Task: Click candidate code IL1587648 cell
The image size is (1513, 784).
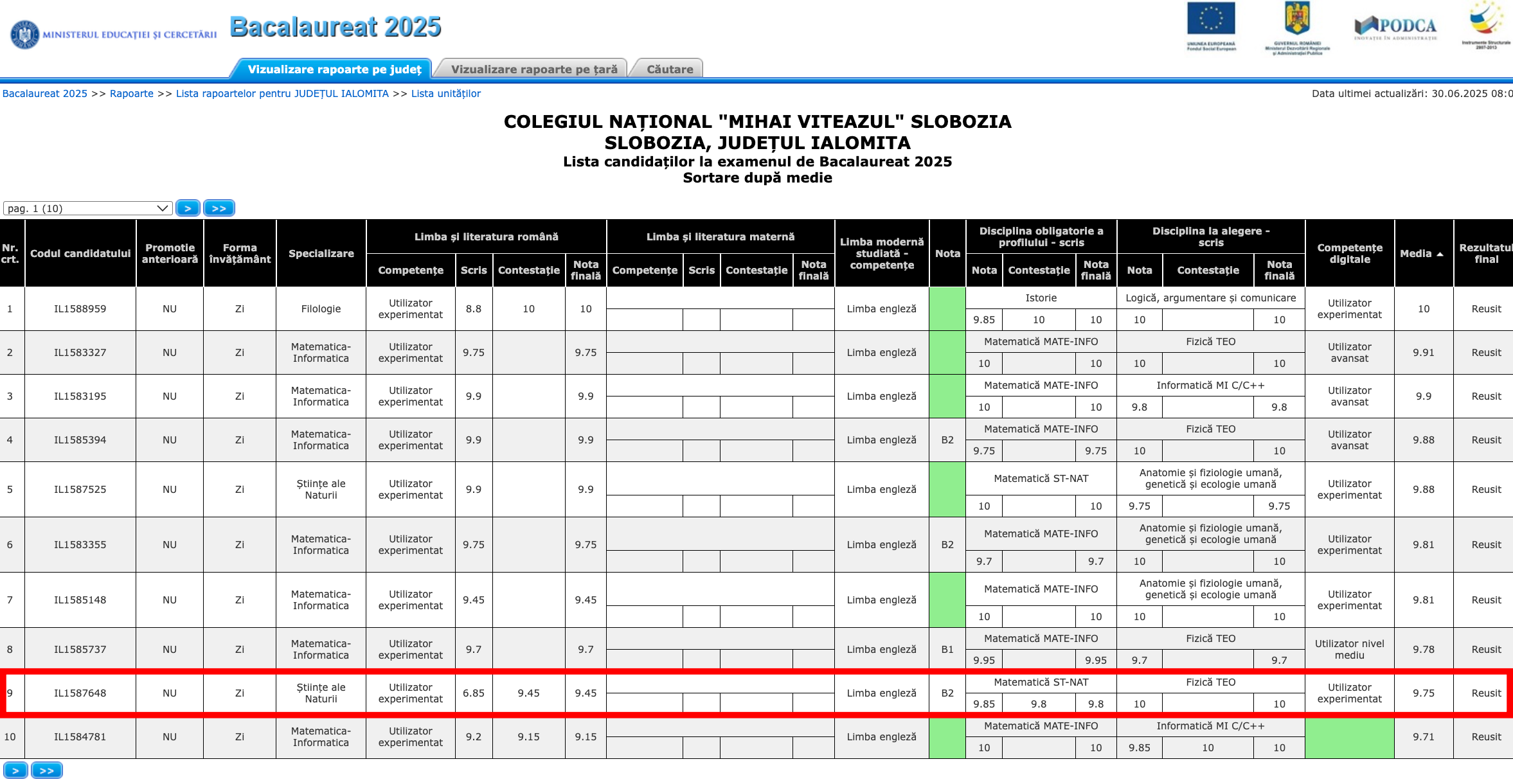Action: coord(80,693)
